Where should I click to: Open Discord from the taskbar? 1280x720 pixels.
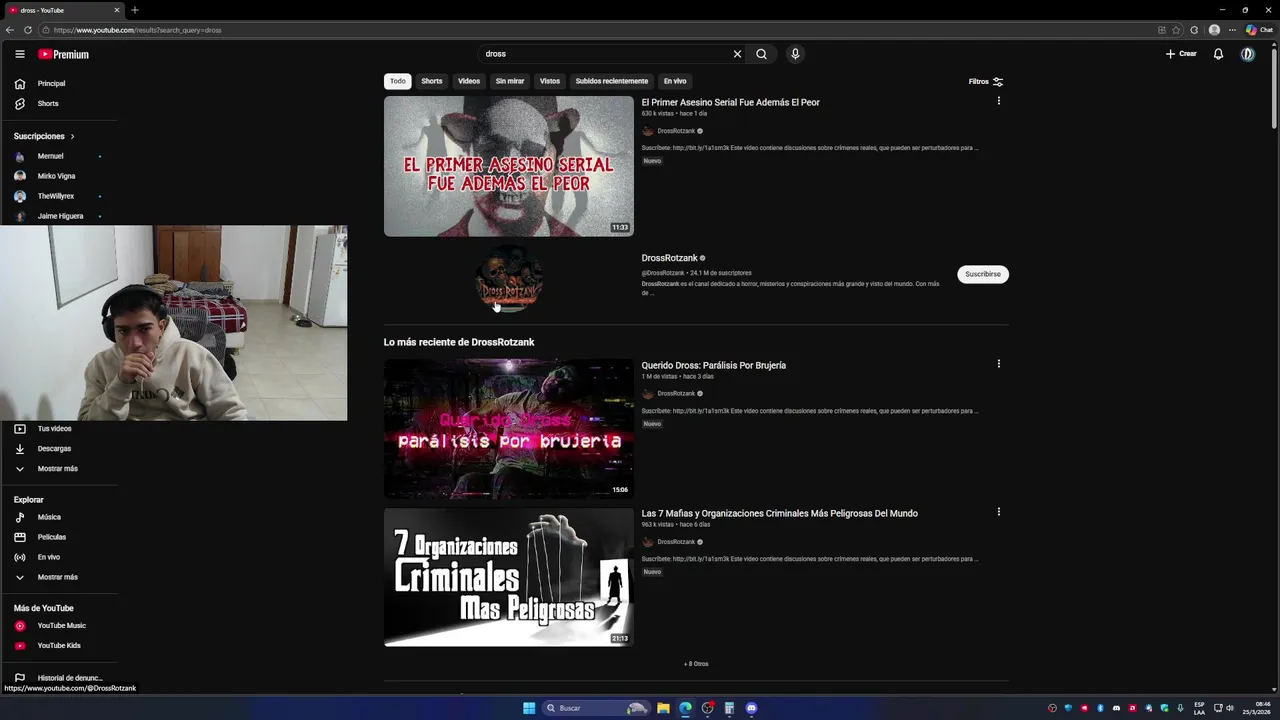[751, 708]
